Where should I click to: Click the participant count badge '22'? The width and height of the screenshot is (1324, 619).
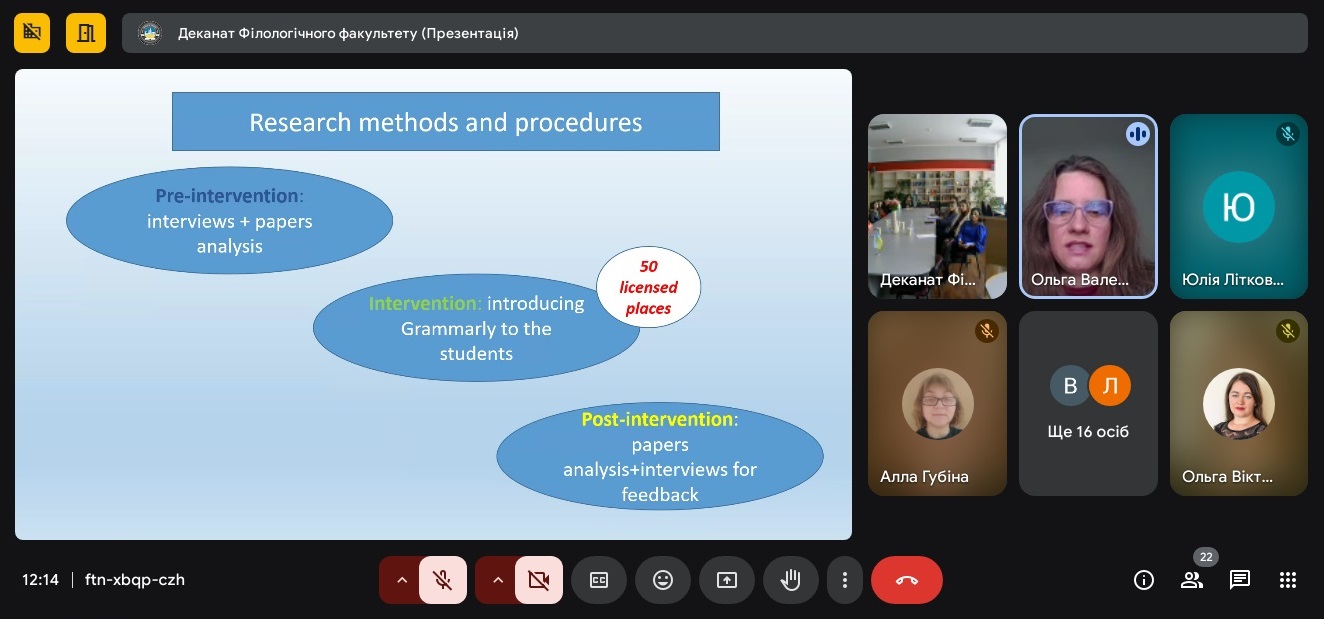[x=1206, y=557]
